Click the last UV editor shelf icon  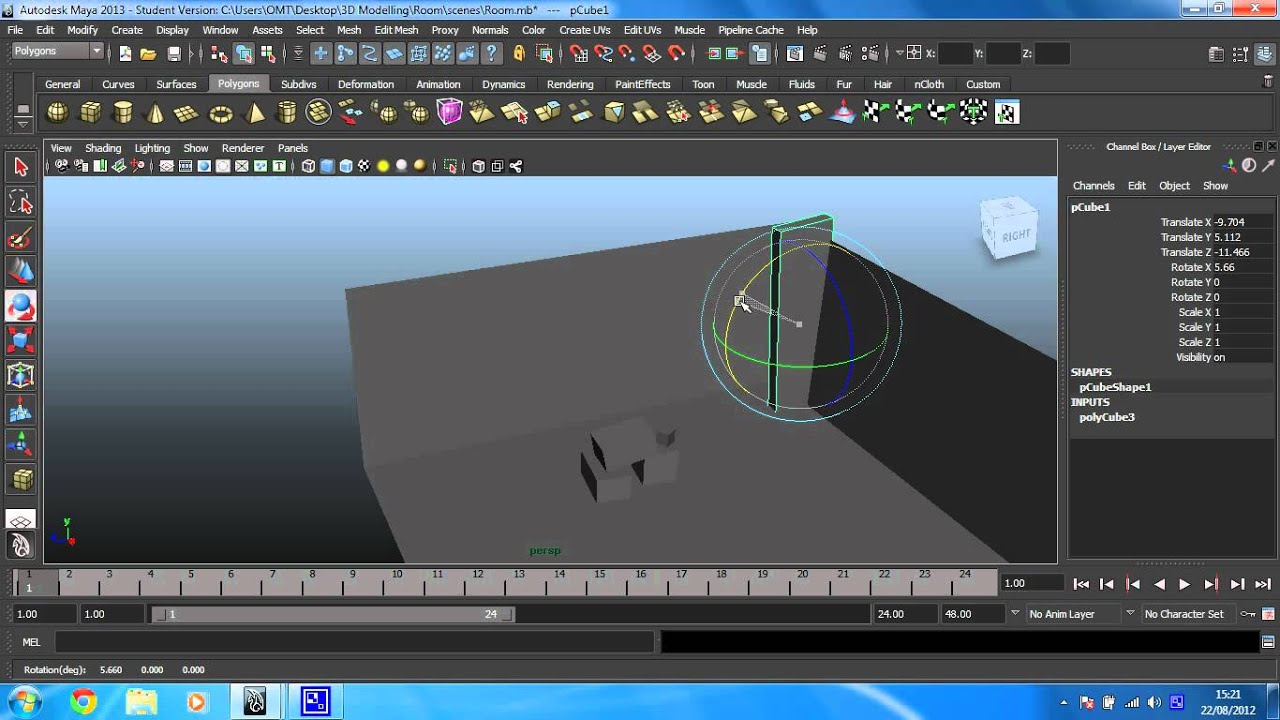click(x=1007, y=113)
